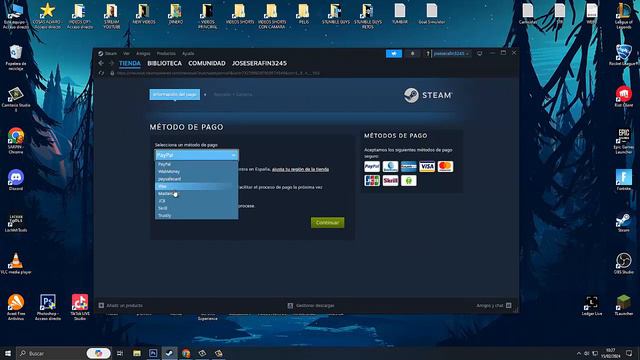
Task: Open Steam notifications bell
Action: 412,53
